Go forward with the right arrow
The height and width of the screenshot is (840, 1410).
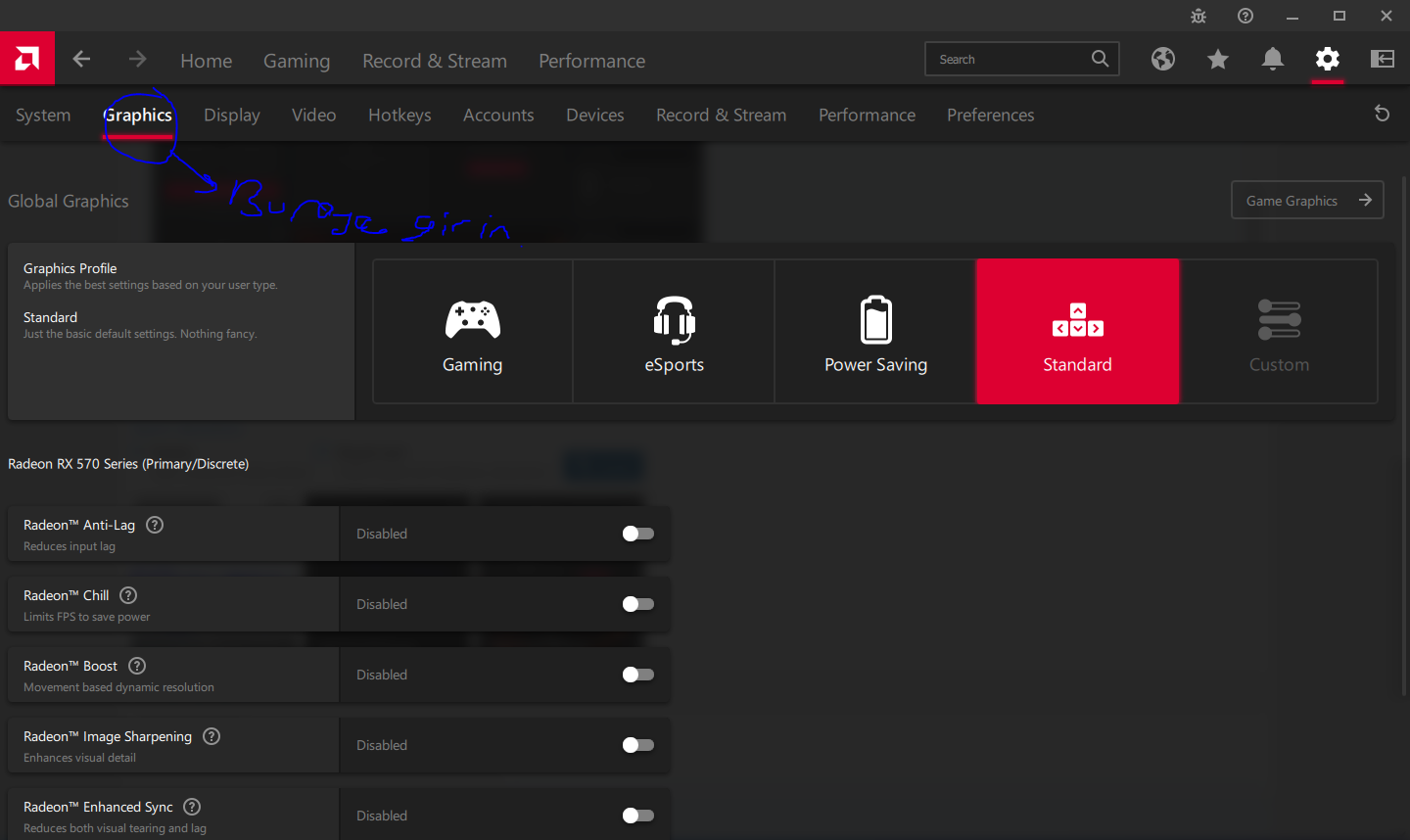(137, 59)
